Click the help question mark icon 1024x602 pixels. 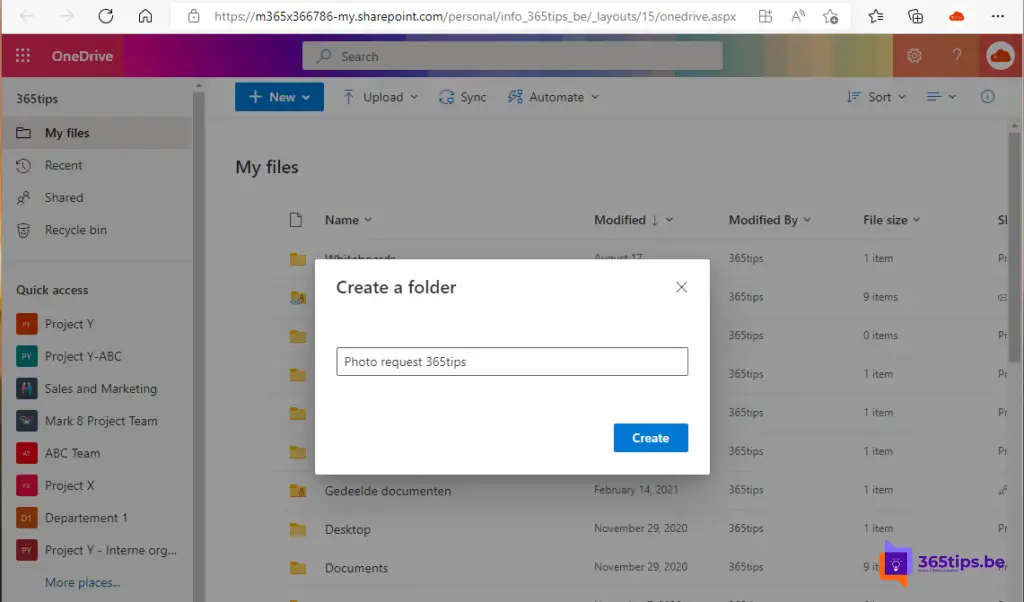tap(957, 57)
